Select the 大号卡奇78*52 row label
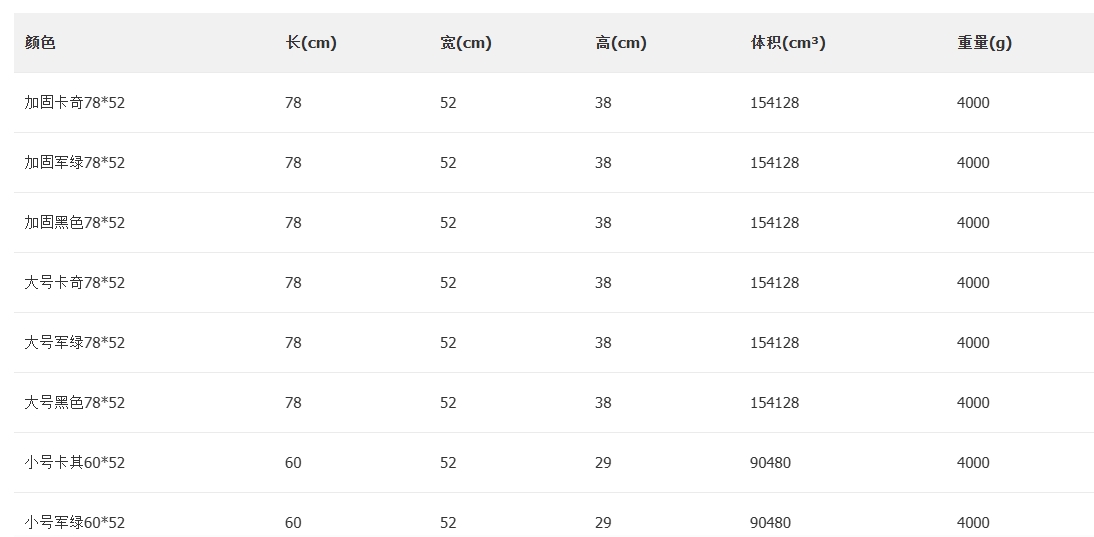 pyautogui.click(x=75, y=282)
